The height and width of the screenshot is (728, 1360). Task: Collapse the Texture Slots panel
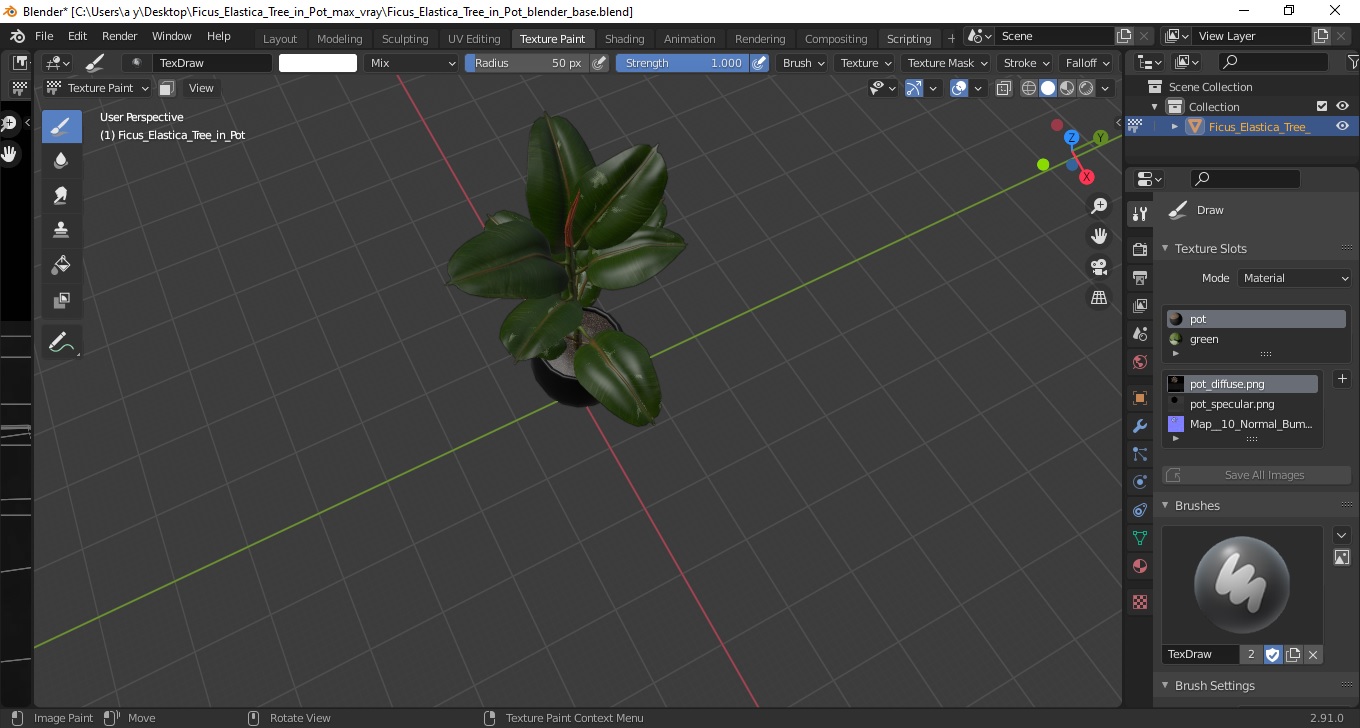click(1165, 248)
